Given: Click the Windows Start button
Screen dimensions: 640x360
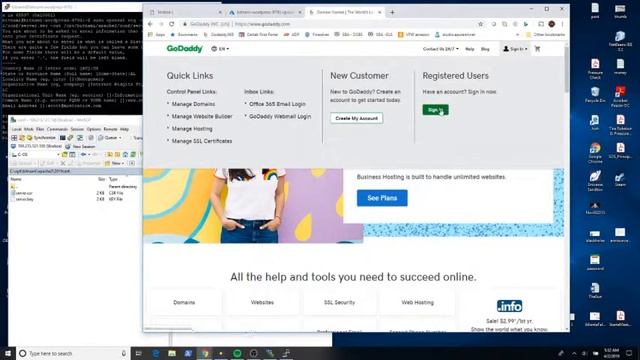Looking at the screenshot, I should [x=8, y=353].
